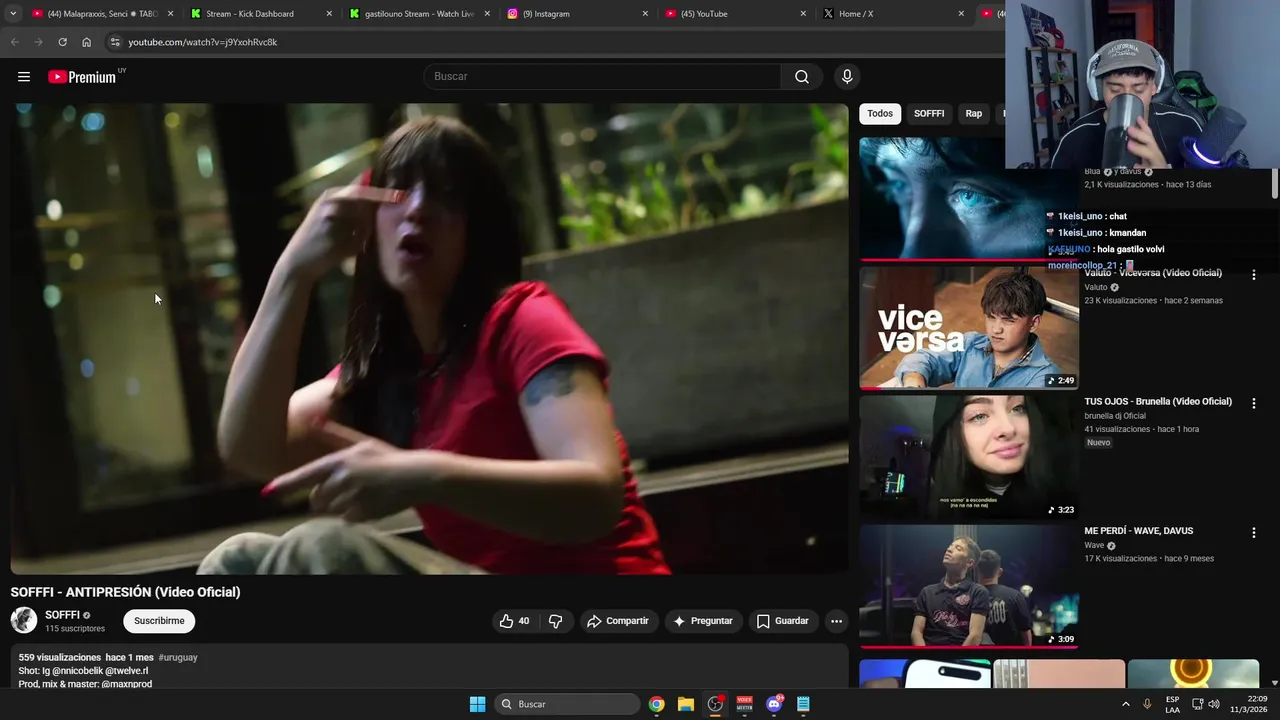Viewport: 1280px width, 720px height.
Task: Open SOFFFI channel avatar
Action: coord(24,621)
